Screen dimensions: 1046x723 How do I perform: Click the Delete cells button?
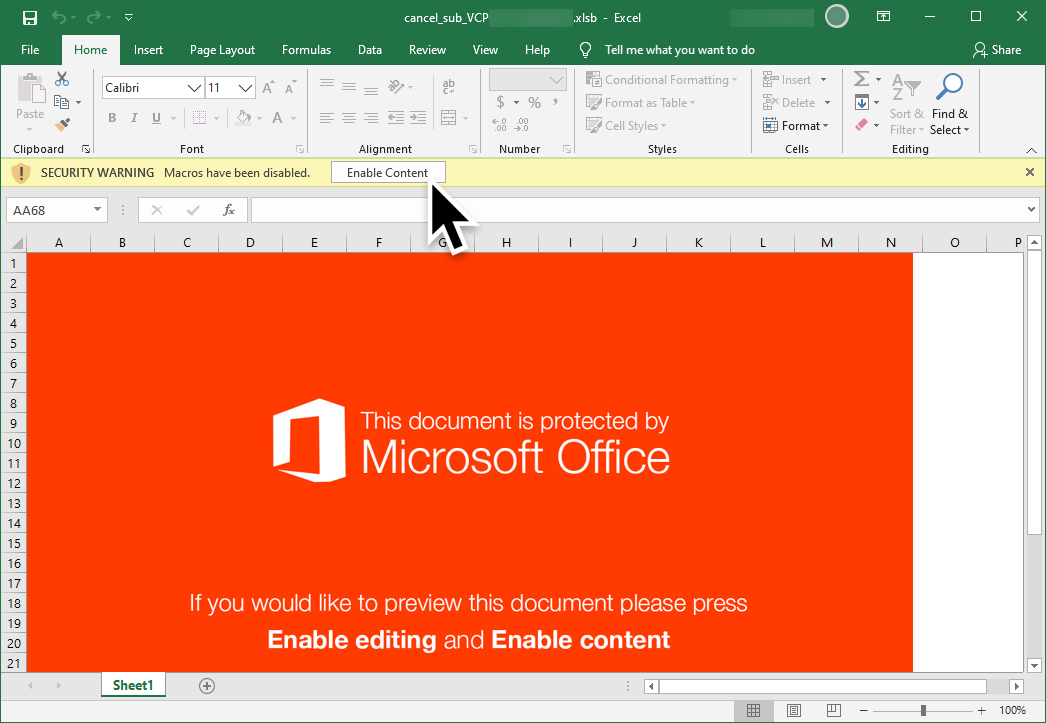(789, 103)
